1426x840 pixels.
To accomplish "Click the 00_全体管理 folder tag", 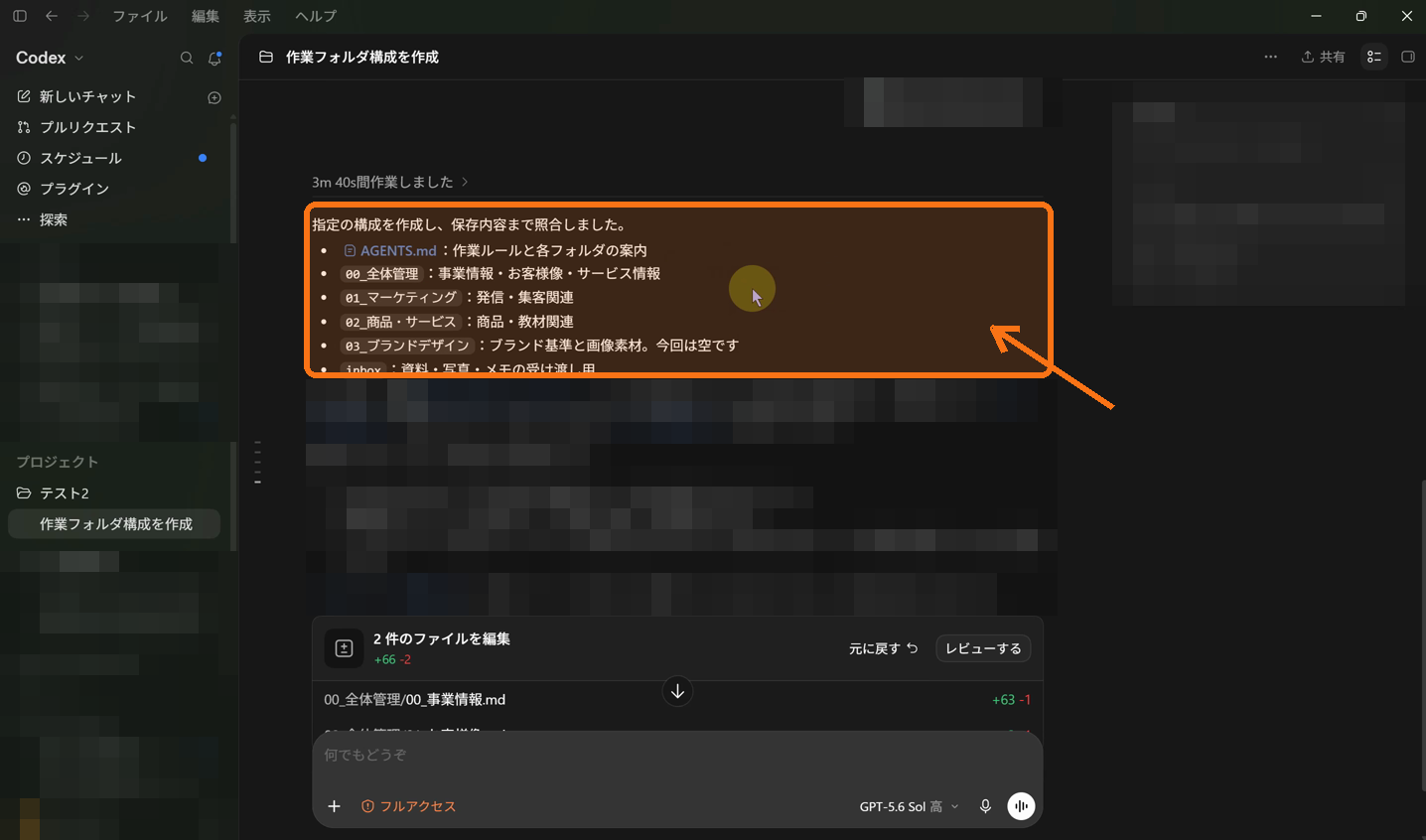I will tap(381, 274).
